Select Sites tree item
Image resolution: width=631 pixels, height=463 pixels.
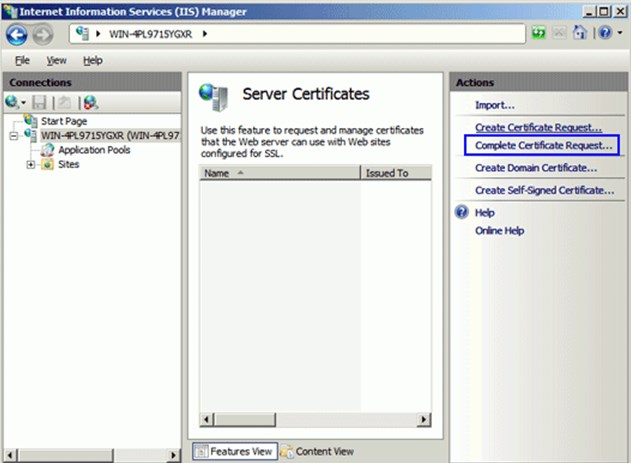[68, 164]
